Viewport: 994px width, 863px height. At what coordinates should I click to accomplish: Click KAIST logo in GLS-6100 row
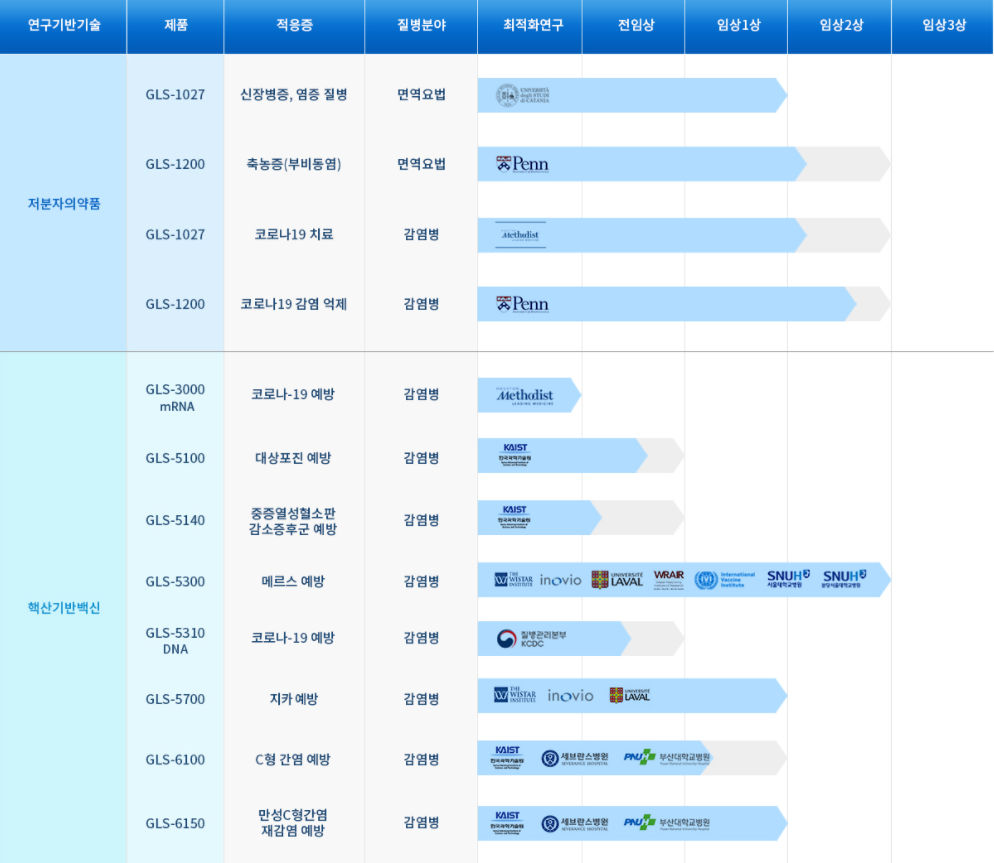tap(507, 757)
